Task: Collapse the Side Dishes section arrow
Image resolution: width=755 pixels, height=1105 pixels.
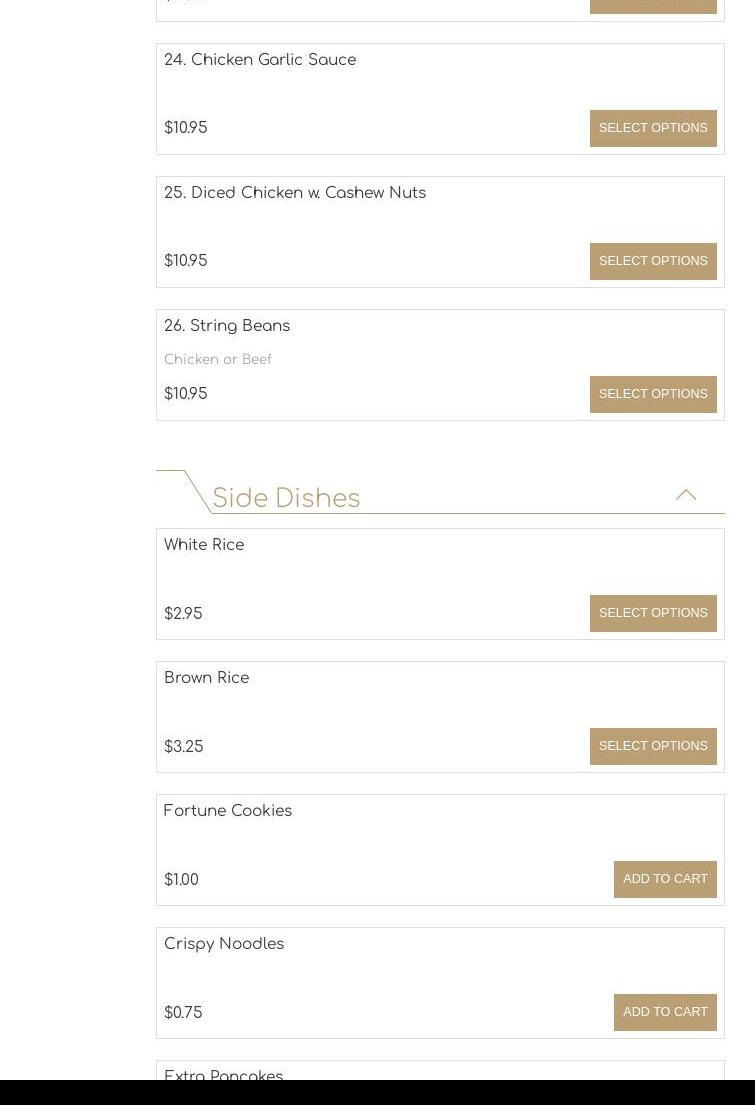Action: (x=686, y=495)
